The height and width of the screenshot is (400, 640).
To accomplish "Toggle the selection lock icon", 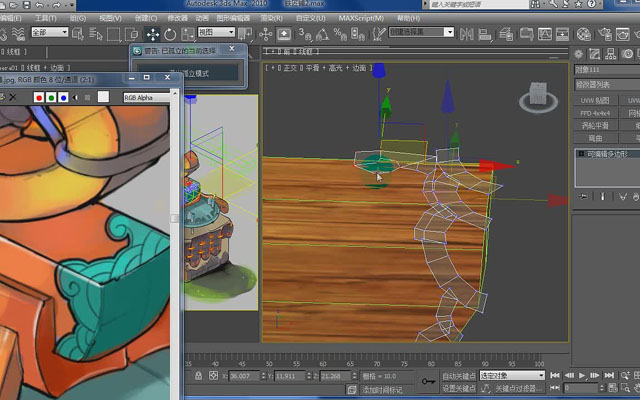I will click(198, 376).
